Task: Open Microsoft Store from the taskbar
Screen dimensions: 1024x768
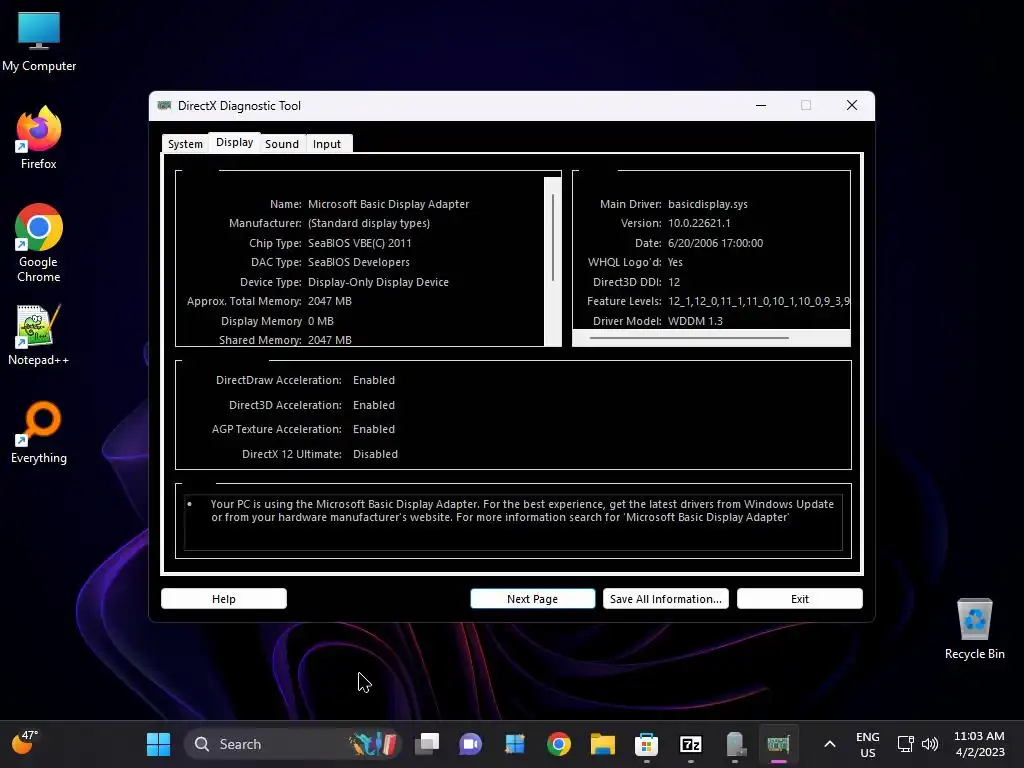Action: [x=647, y=744]
